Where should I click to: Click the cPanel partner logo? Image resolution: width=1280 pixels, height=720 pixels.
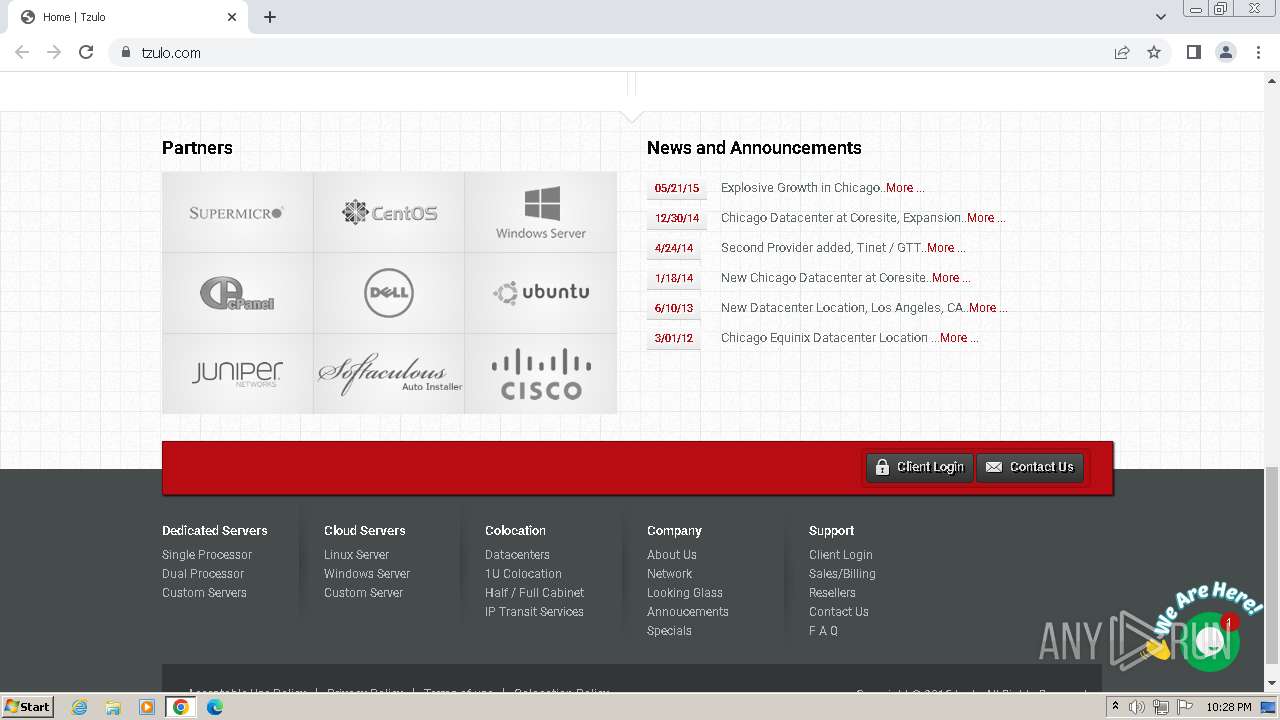(237, 293)
